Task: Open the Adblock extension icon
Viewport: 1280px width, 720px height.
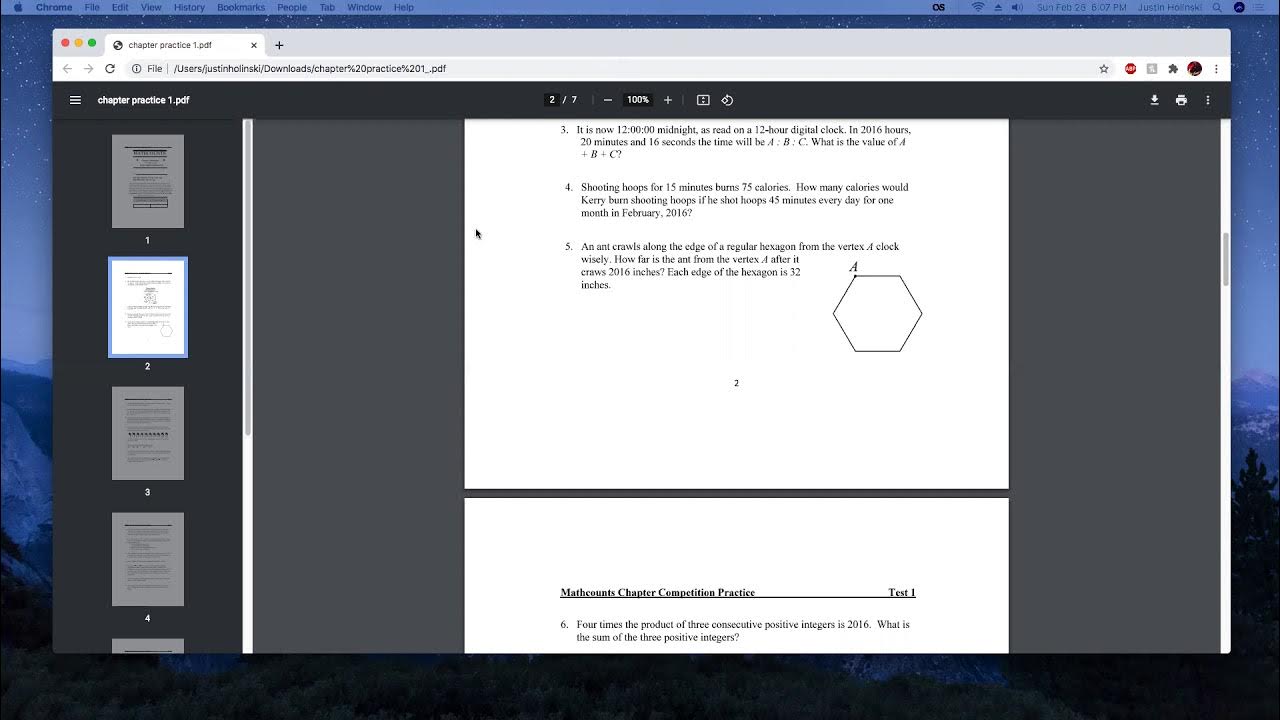Action: coord(1131,69)
